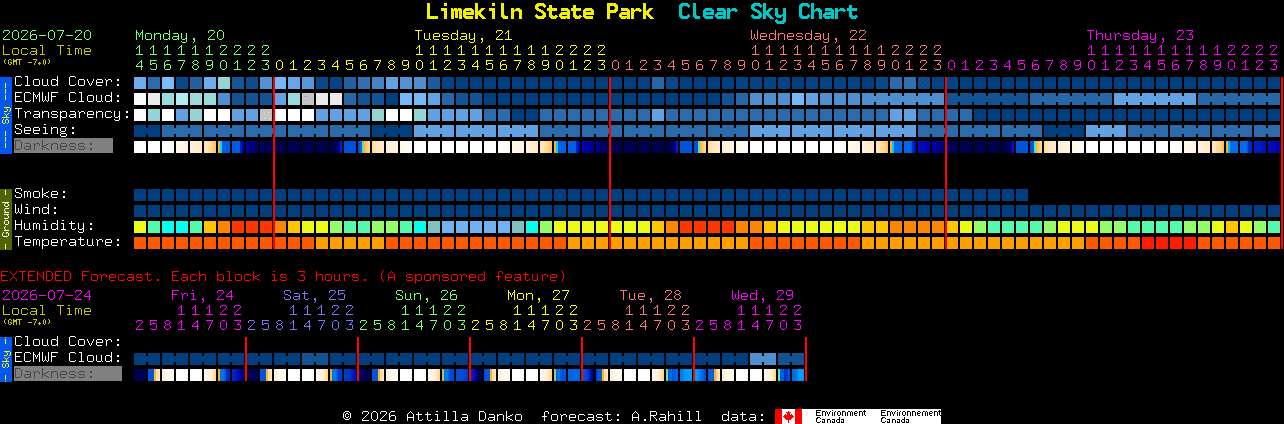Screen dimensions: 1284x424
Task: Click Local Time label under 2026-07-20
Action: tap(47, 50)
